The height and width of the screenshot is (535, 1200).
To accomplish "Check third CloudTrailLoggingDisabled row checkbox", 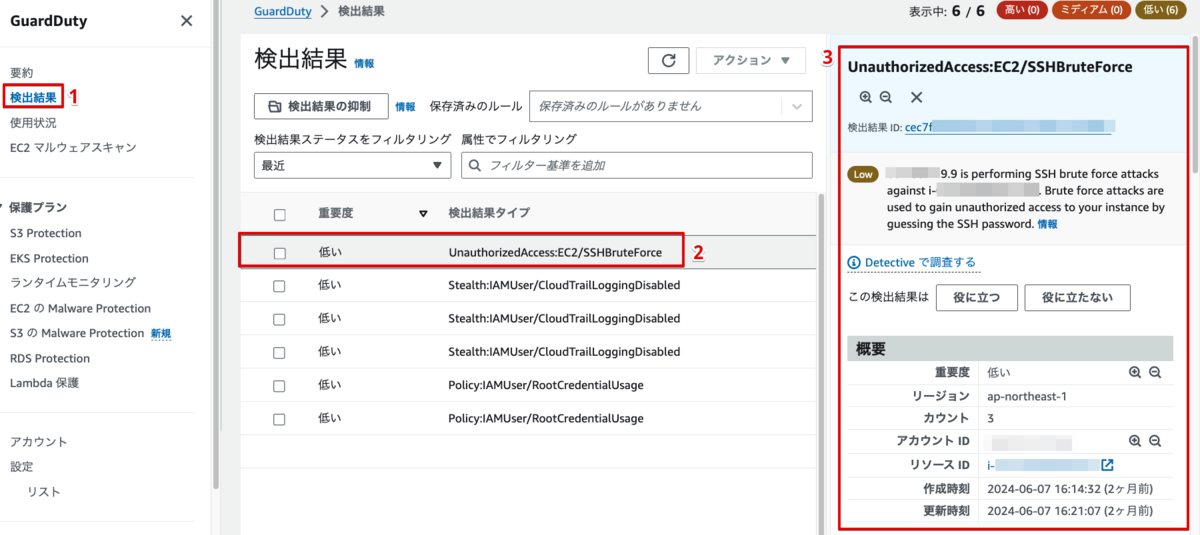I will (x=280, y=352).
